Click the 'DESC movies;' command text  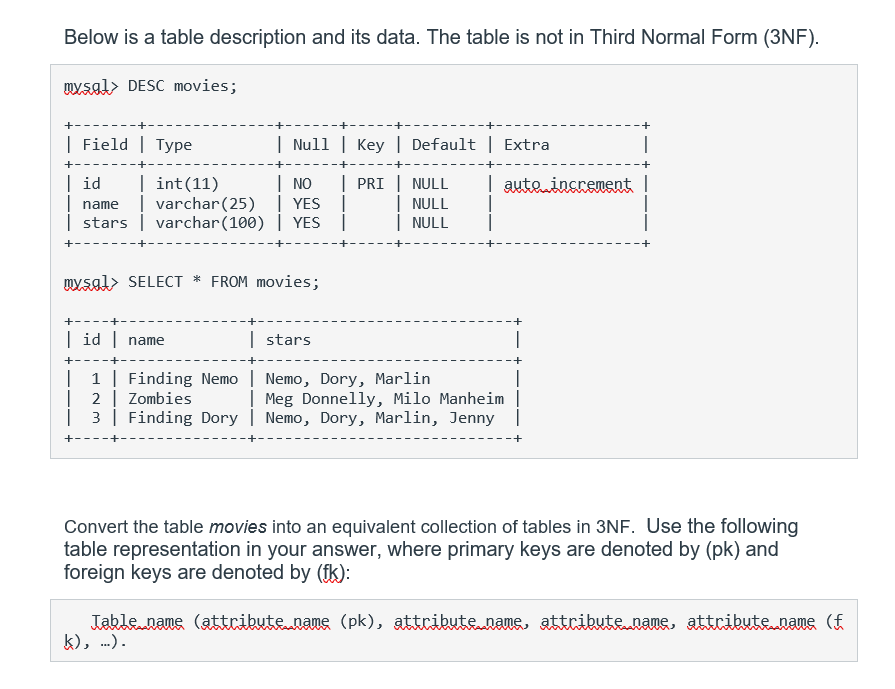click(x=182, y=86)
